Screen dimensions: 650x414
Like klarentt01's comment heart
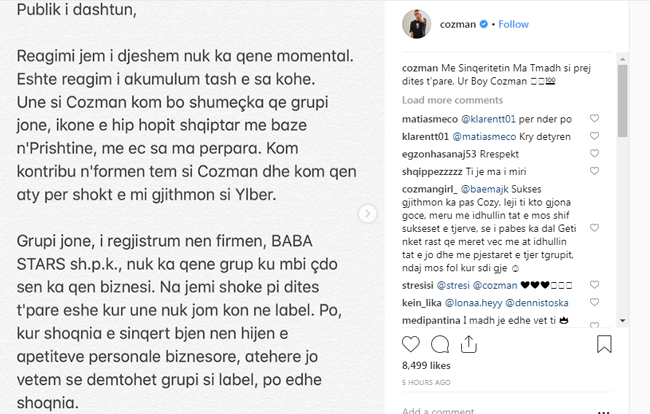pyautogui.click(x=594, y=136)
